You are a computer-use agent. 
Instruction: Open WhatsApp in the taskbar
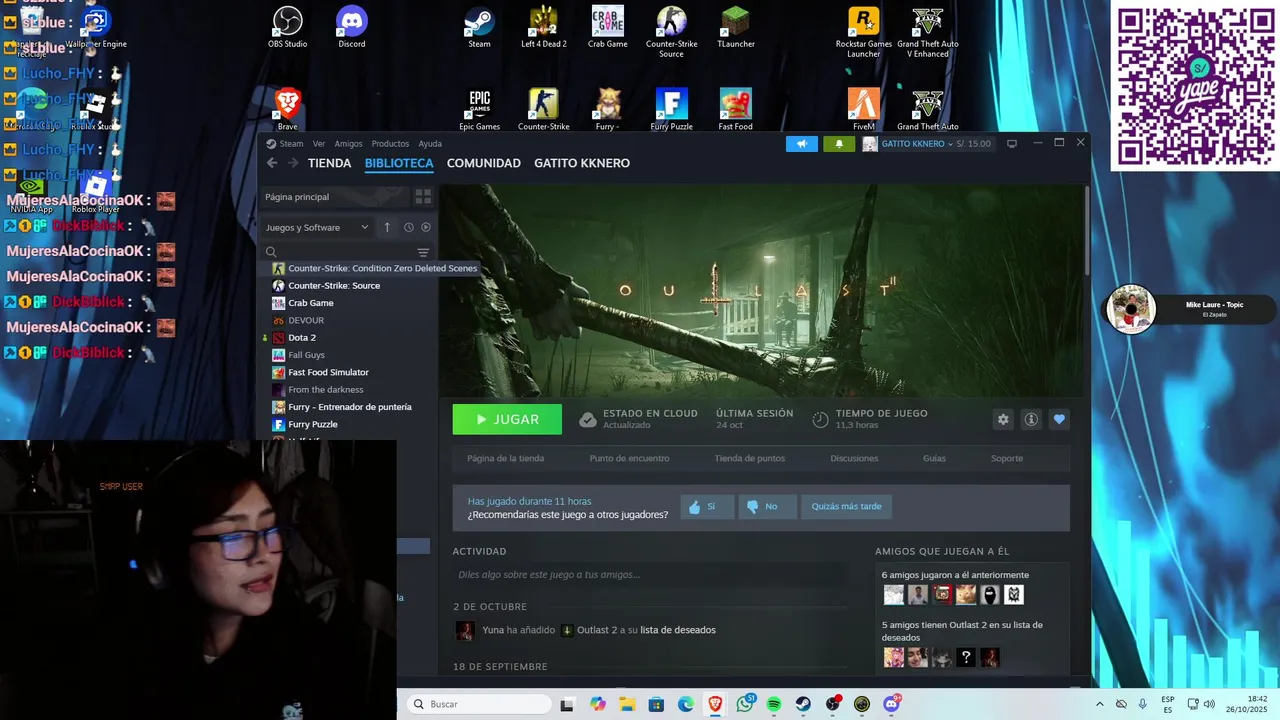click(x=745, y=704)
